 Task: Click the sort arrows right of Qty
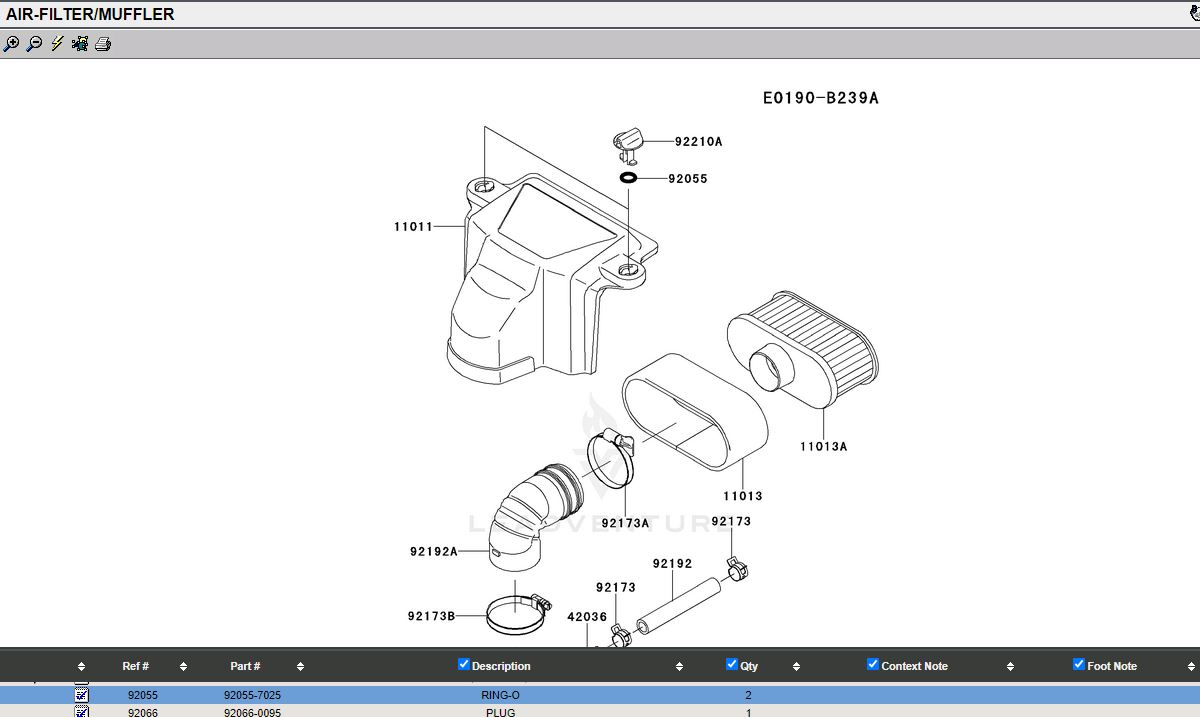pos(796,667)
